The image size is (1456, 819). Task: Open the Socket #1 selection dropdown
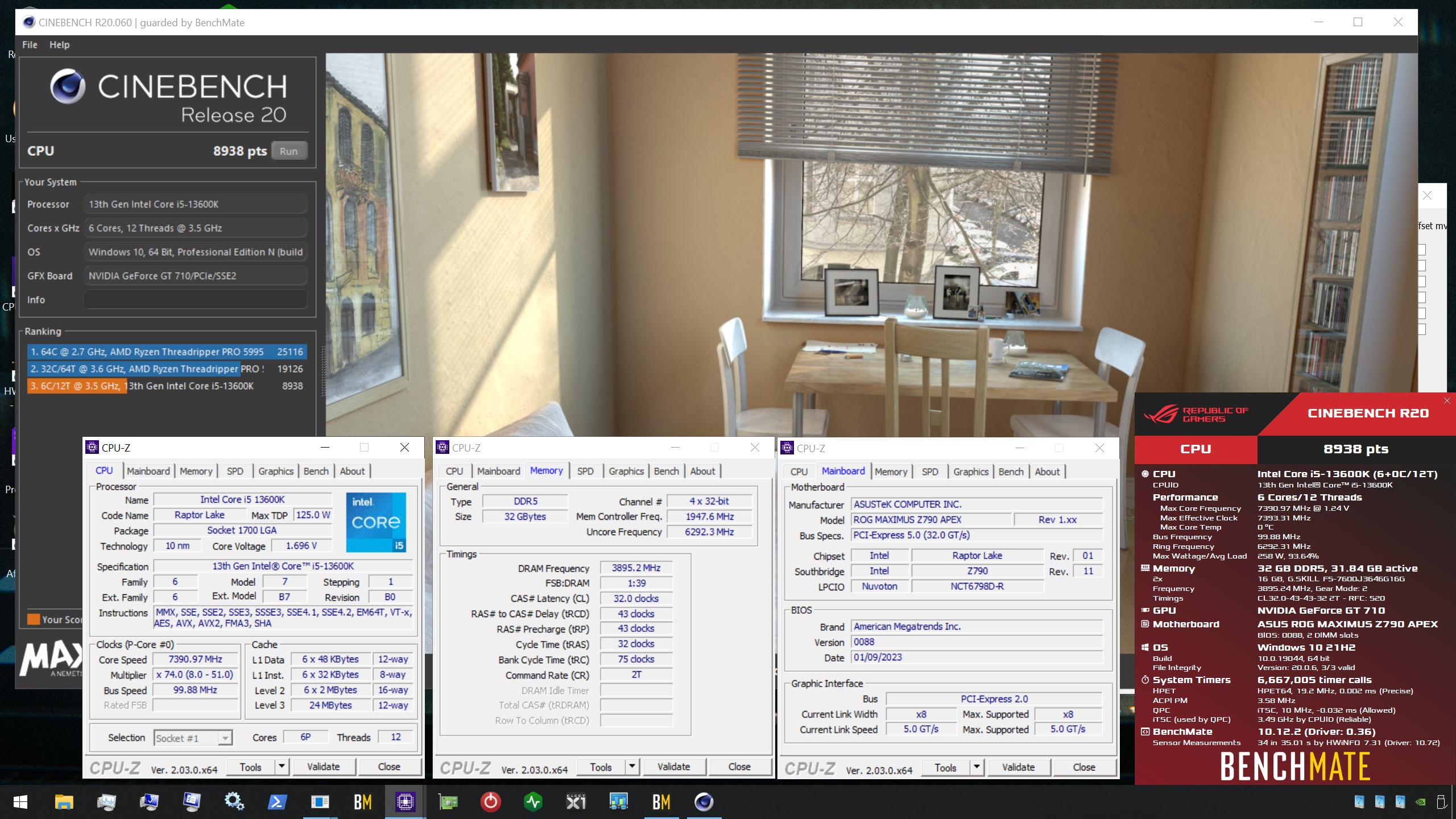[x=193, y=738]
